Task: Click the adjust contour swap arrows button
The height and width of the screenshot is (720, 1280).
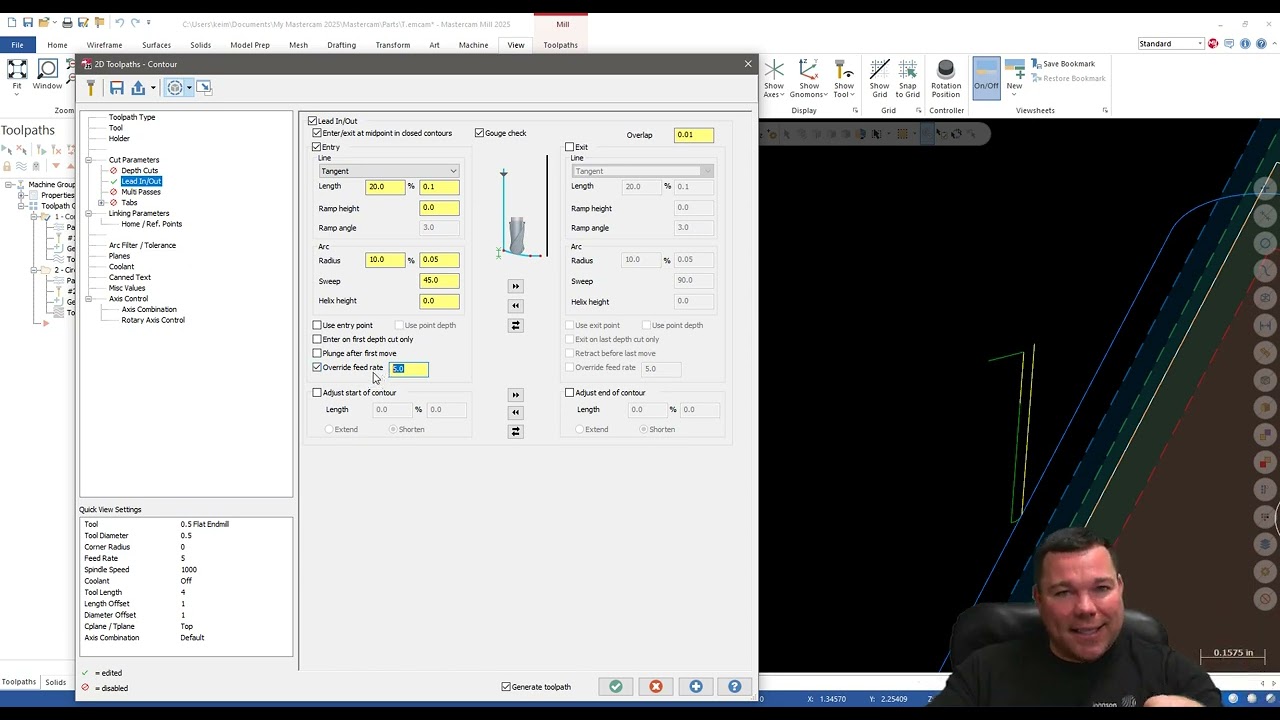Action: [515, 431]
